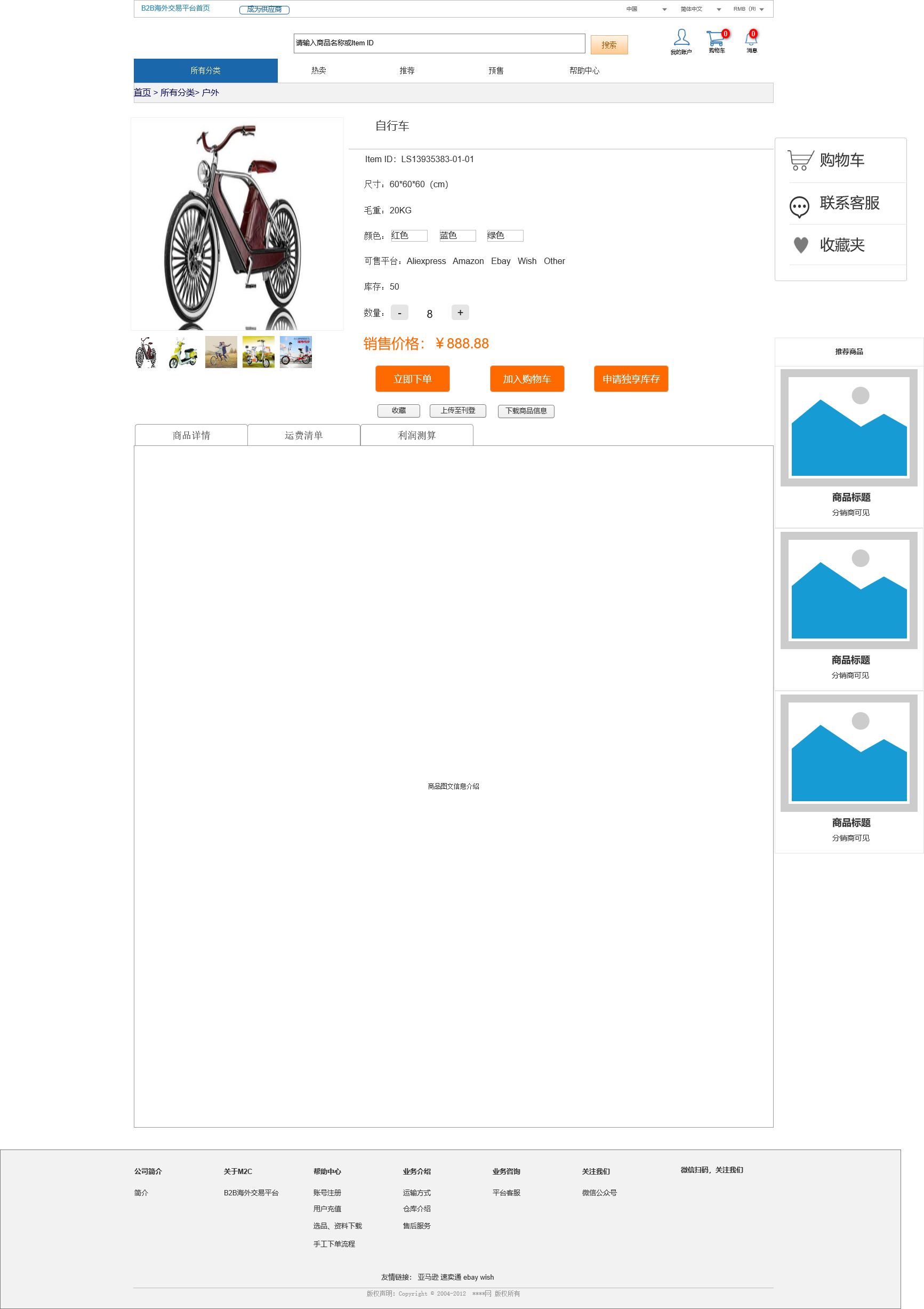Select the yellow scooter thumbnail
The image size is (924, 1309).
coord(183,352)
